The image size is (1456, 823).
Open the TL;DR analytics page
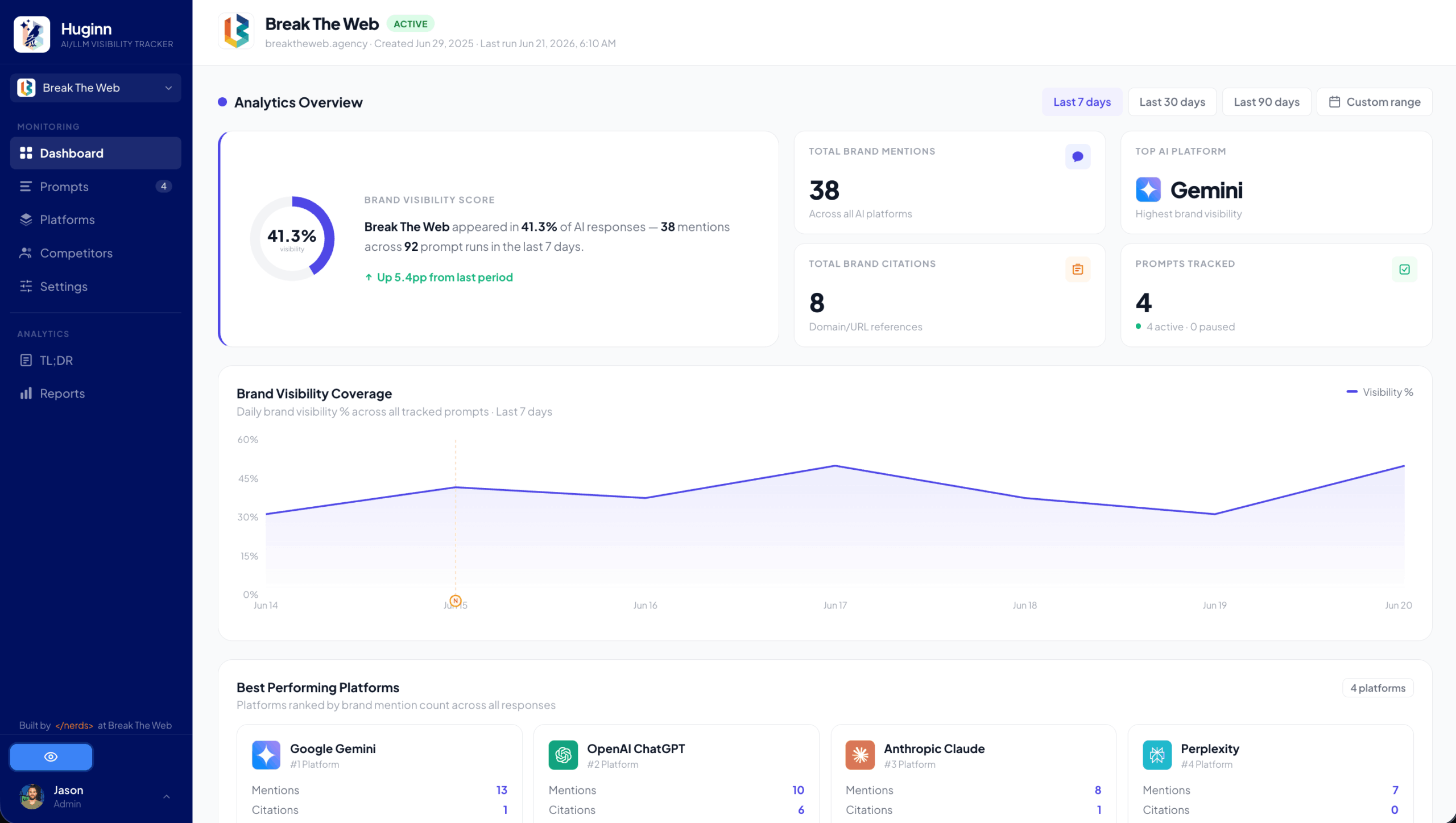click(96, 360)
